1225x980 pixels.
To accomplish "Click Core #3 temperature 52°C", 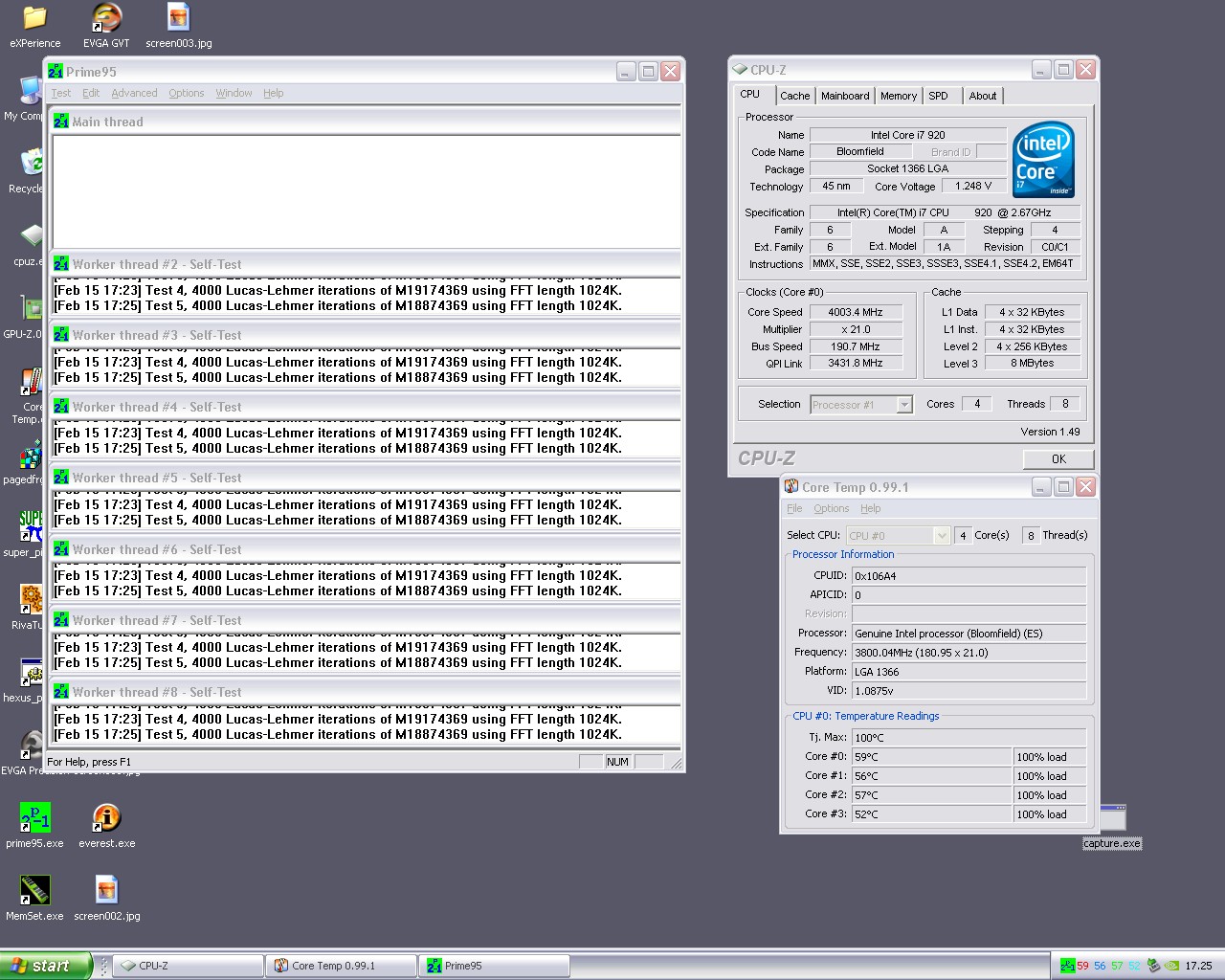I will (x=932, y=814).
